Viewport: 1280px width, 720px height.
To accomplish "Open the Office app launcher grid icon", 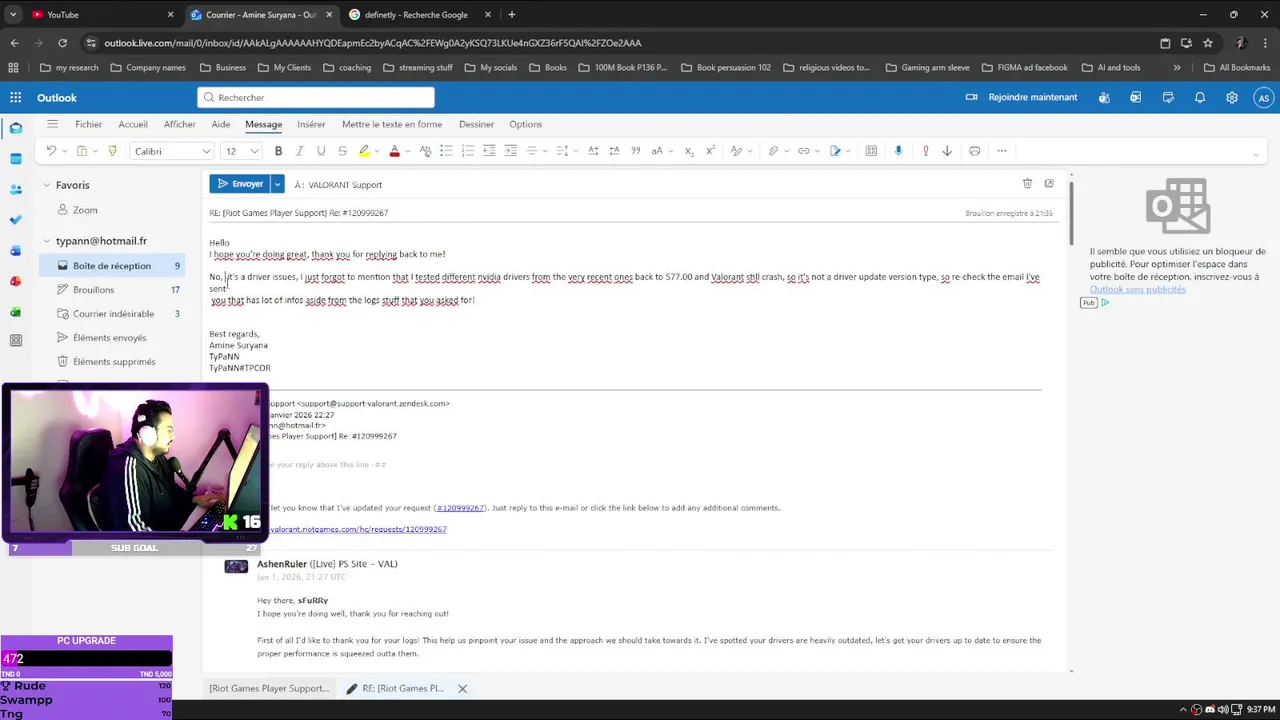I will tap(16, 97).
